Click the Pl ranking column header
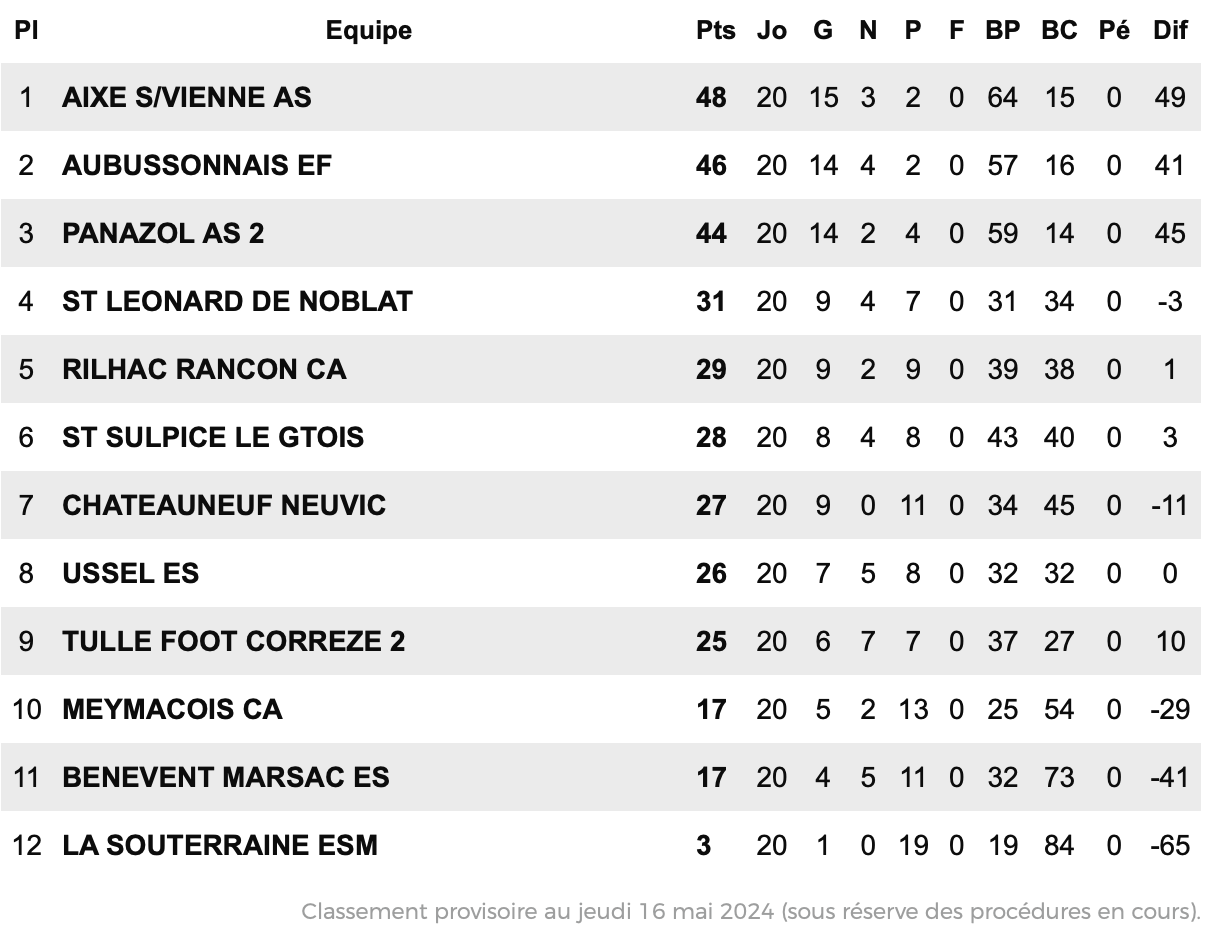1206x938 pixels. [26, 31]
